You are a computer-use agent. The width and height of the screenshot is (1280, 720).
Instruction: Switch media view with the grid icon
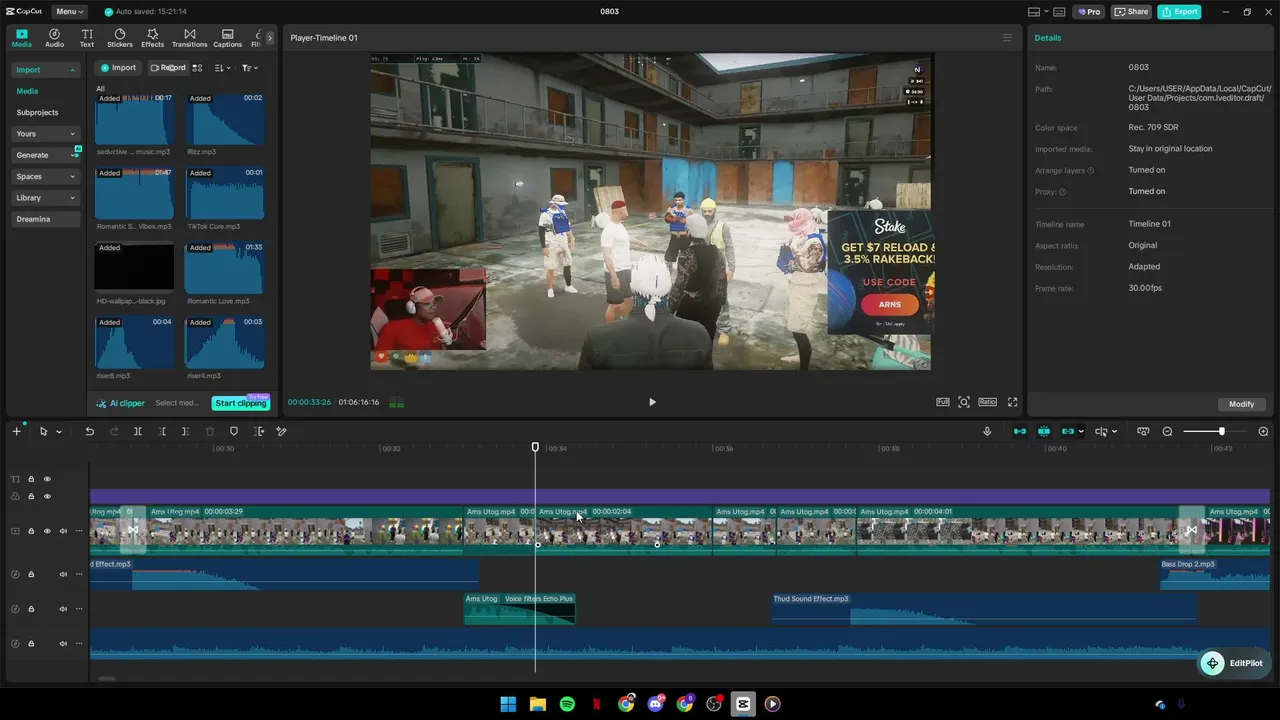click(x=197, y=68)
